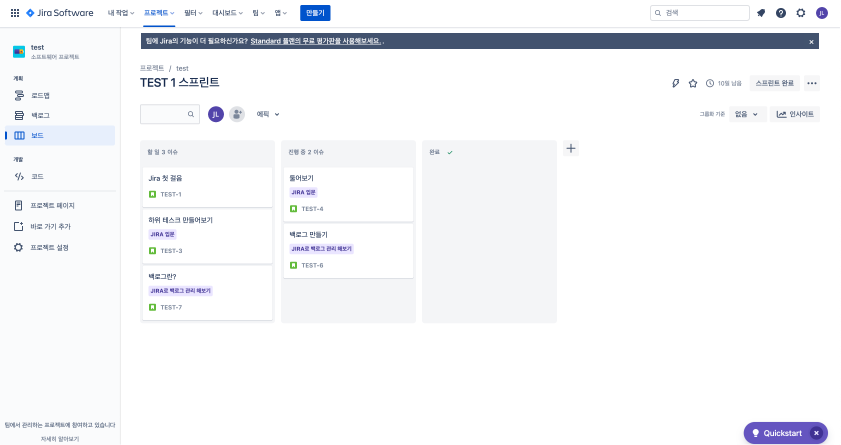Open the three-dots more actions menu
841x445 pixels.
pyautogui.click(x=812, y=83)
